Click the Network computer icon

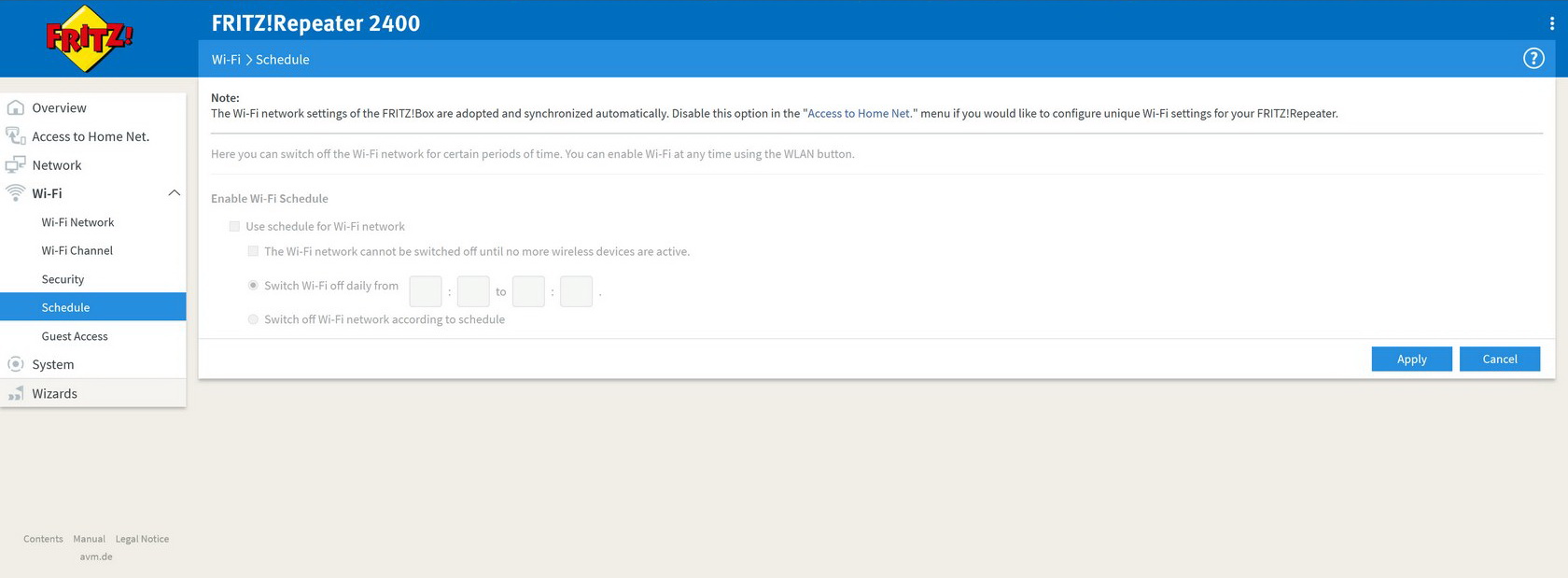15,165
